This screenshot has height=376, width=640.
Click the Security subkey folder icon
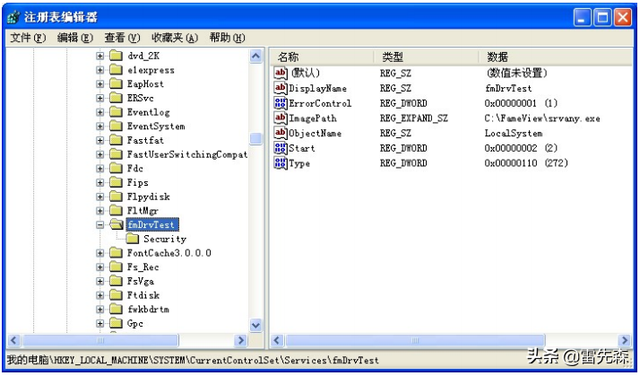132,238
